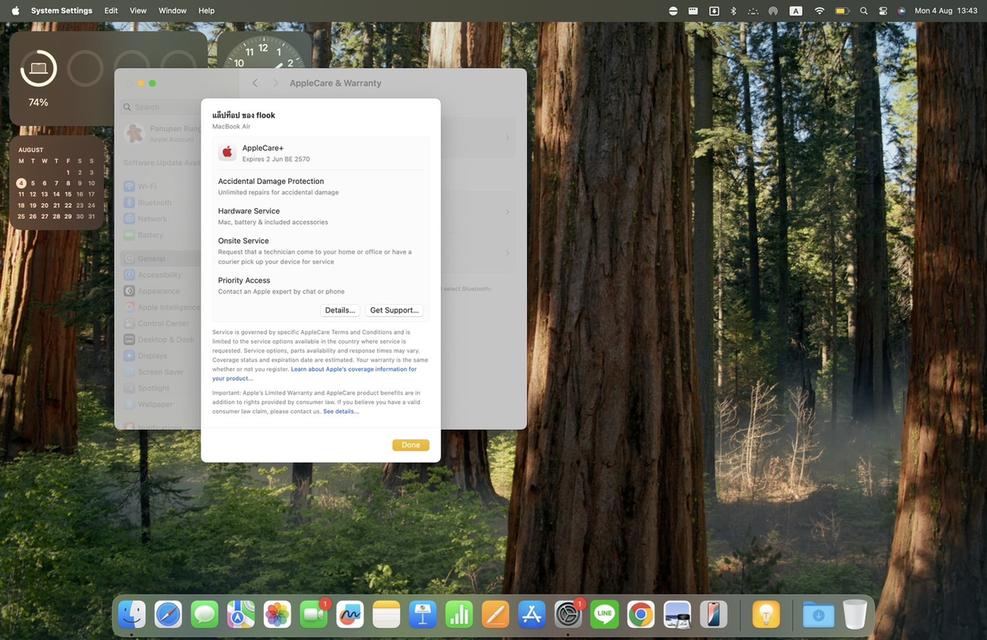The width and height of the screenshot is (987, 640).
Task: Open Finder from the Dock
Action: 132,614
